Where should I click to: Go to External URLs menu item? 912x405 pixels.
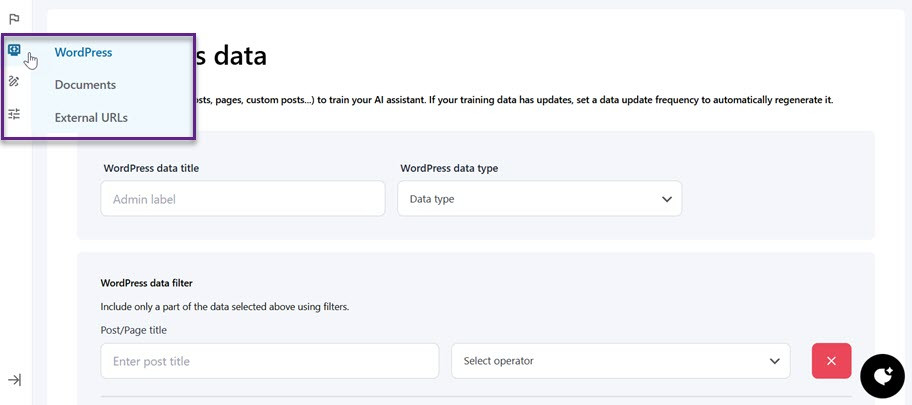[x=91, y=118]
